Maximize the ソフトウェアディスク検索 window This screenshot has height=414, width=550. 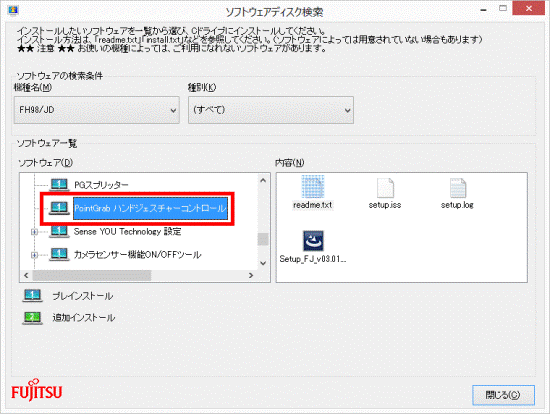503,8
